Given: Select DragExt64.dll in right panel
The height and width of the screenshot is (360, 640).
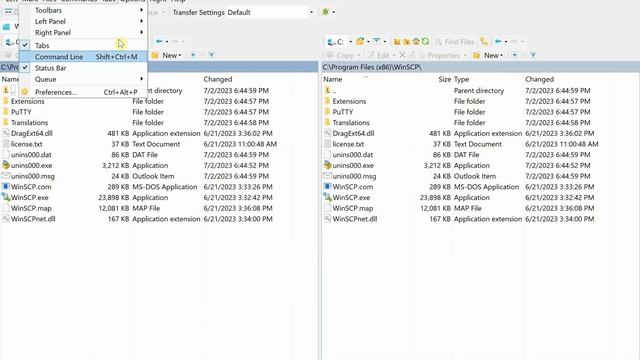Looking at the screenshot, I should (x=353, y=133).
